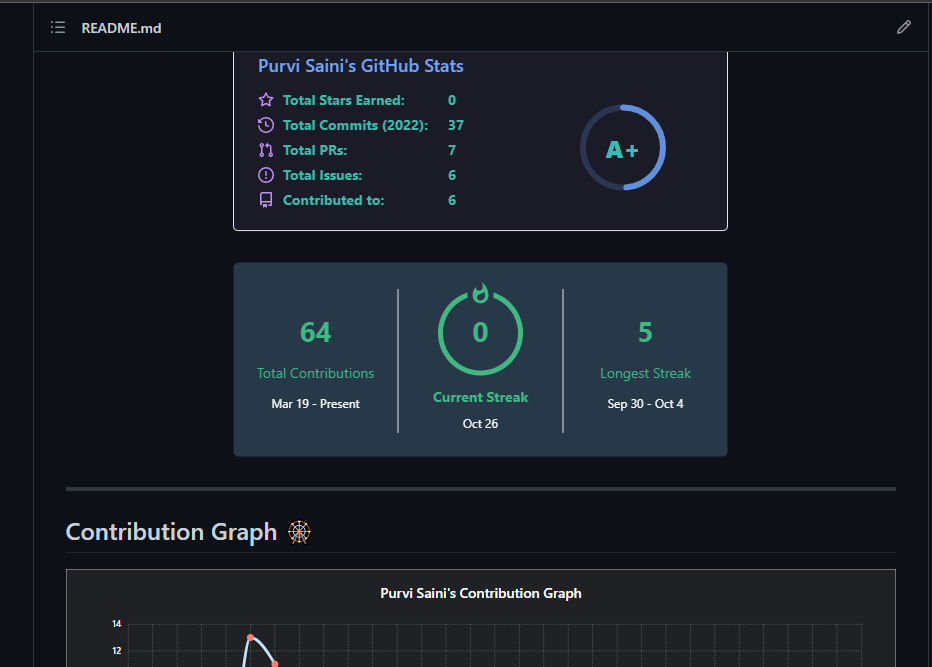Click the clock icon beside Total Commits
The image size is (932, 667).
(266, 125)
